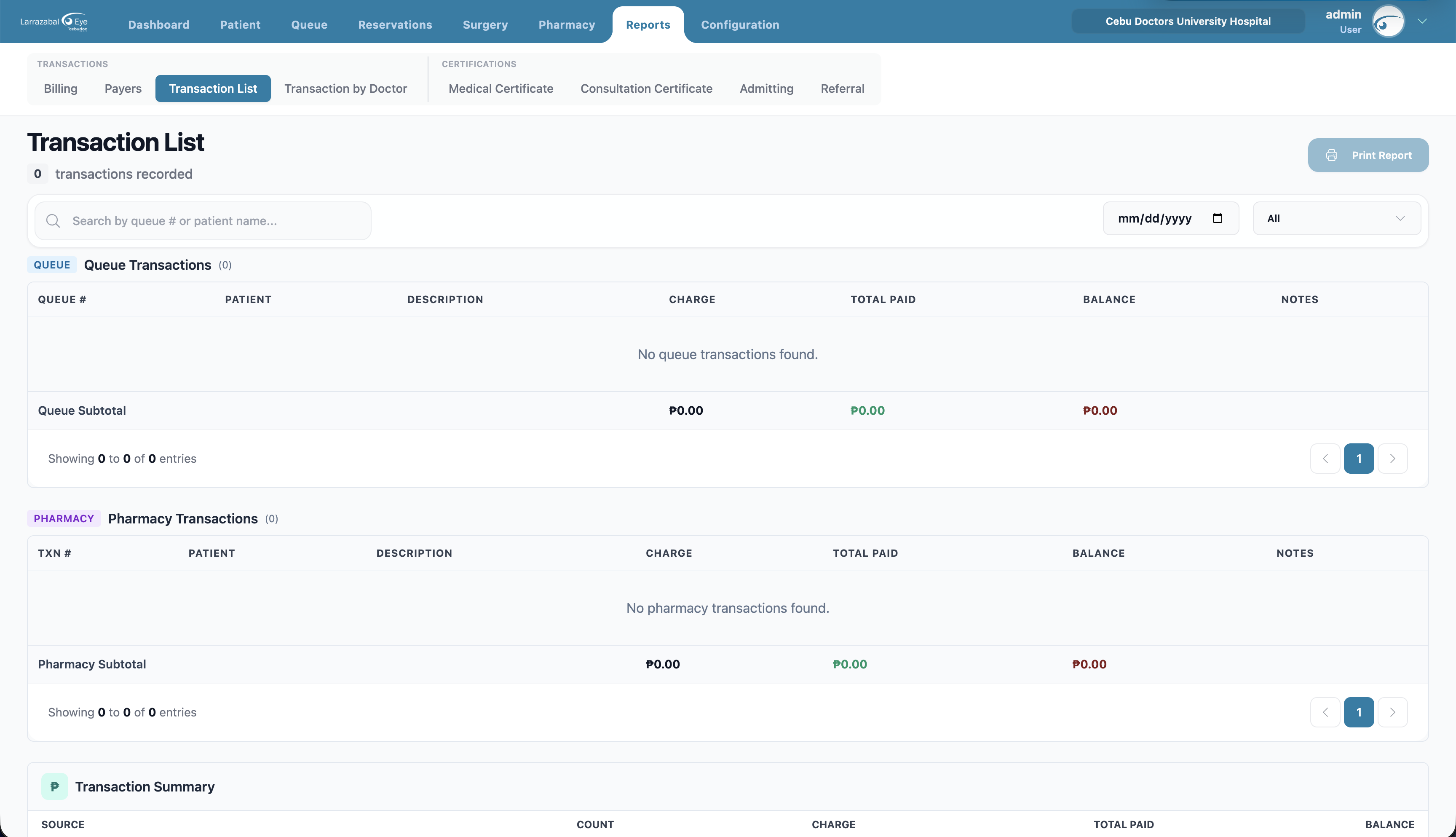1456x837 pixels.
Task: Open the Admitting certification page
Action: pyautogui.click(x=766, y=89)
